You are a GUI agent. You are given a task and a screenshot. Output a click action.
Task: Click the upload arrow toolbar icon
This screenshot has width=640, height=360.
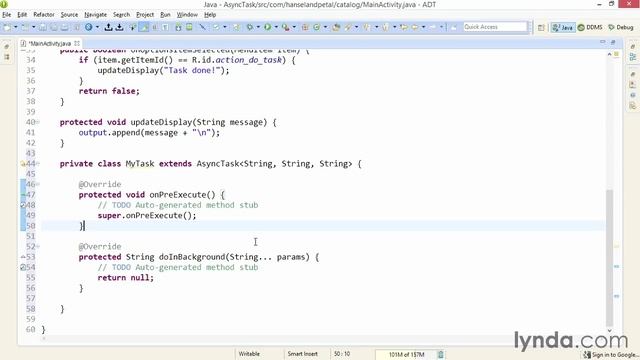coord(108,27)
